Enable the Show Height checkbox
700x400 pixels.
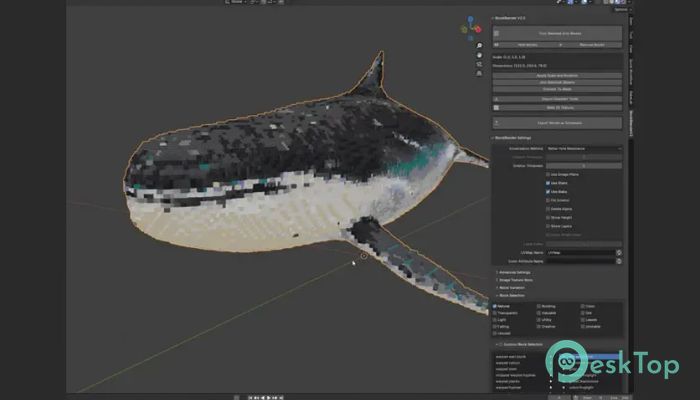548,218
